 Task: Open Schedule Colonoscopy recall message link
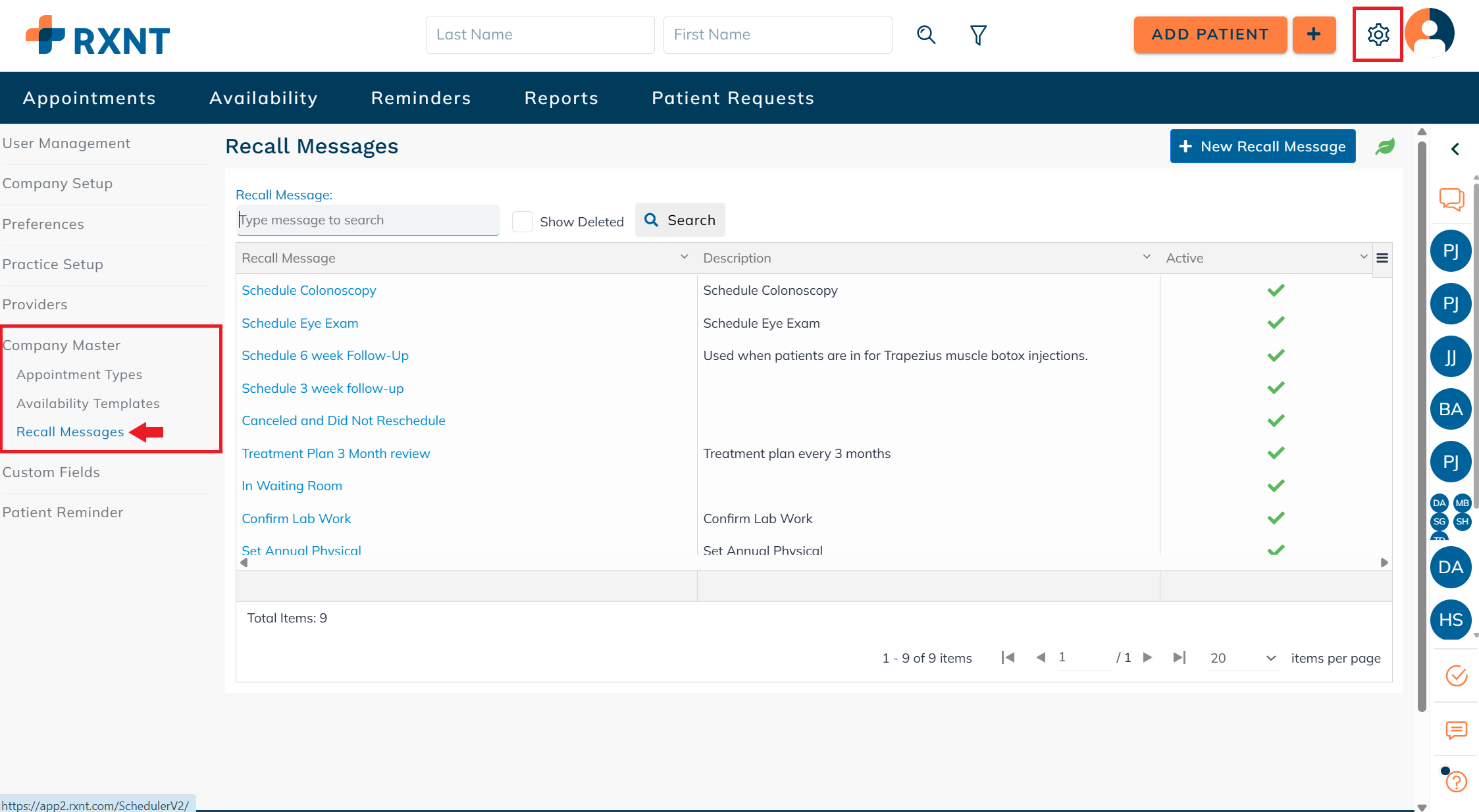point(309,290)
